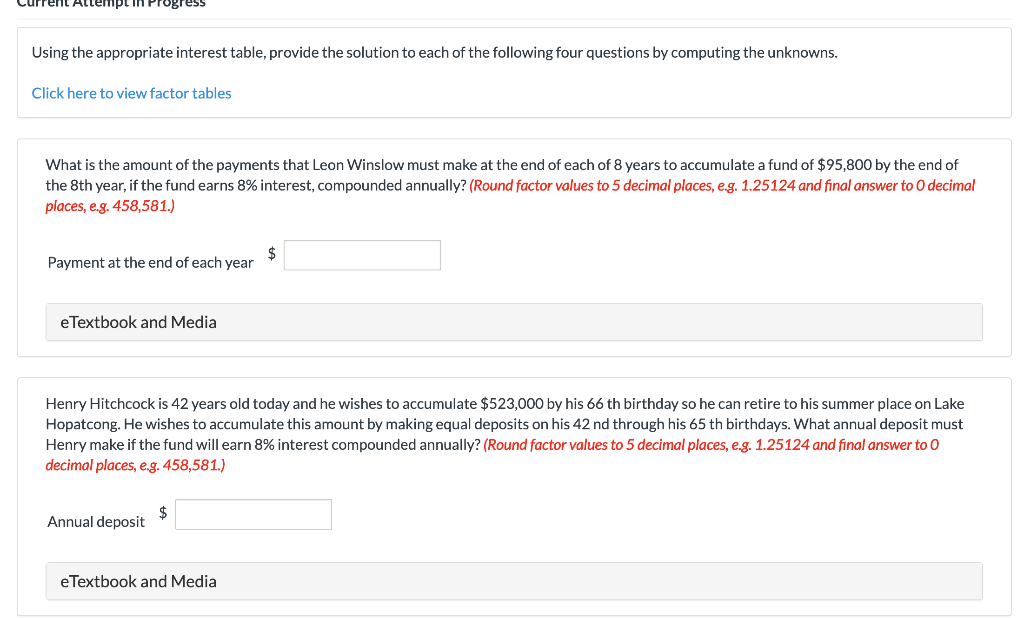Click the dollar sign beside the payment field
The width and height of the screenshot is (1024, 618).
click(x=269, y=254)
